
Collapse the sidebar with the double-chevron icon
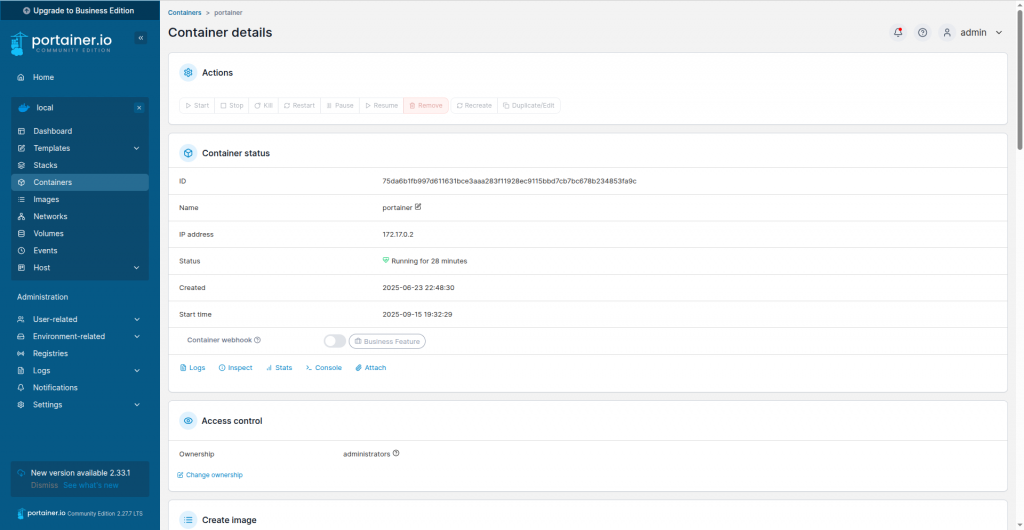[x=140, y=38]
